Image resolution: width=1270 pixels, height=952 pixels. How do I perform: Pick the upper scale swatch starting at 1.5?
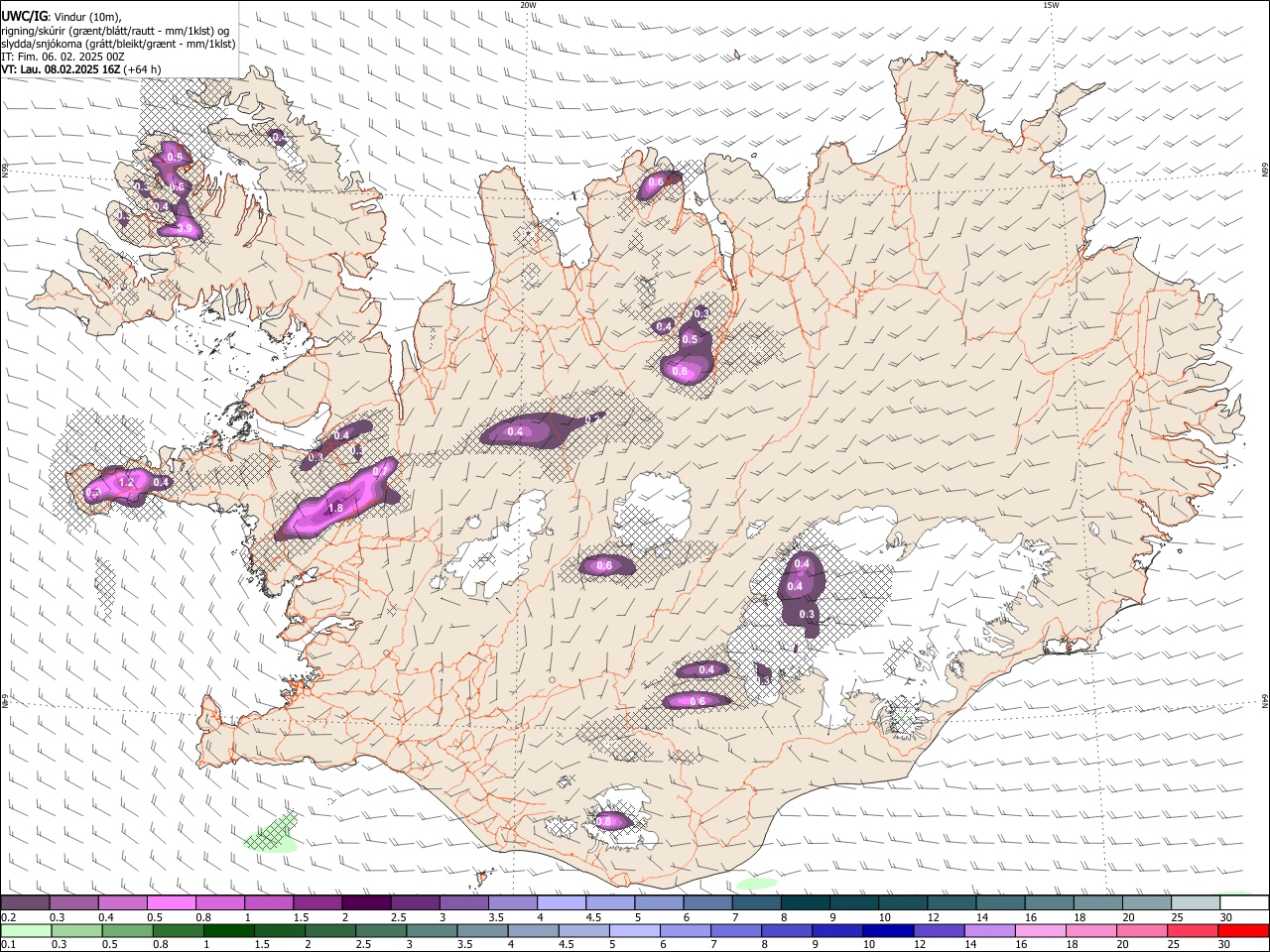317,902
